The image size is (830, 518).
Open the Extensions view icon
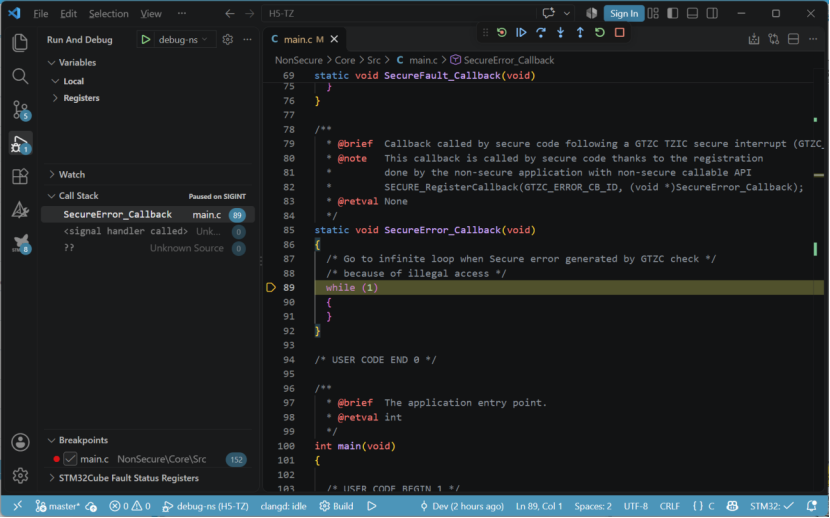tap(20, 176)
